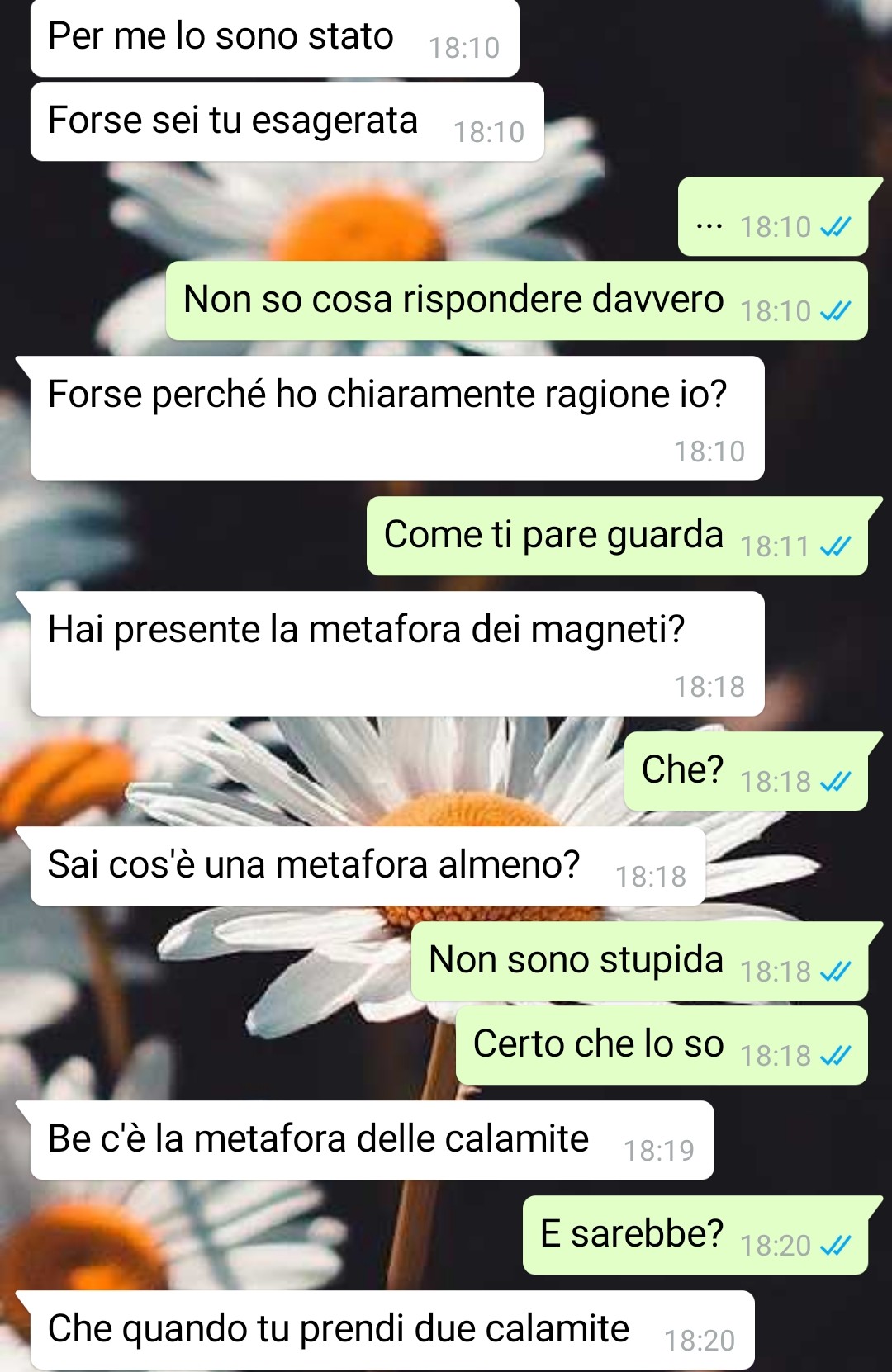Viewport: 892px width, 1372px height.
Task: Tap the '...' sent message bubble
Action: (x=773, y=217)
